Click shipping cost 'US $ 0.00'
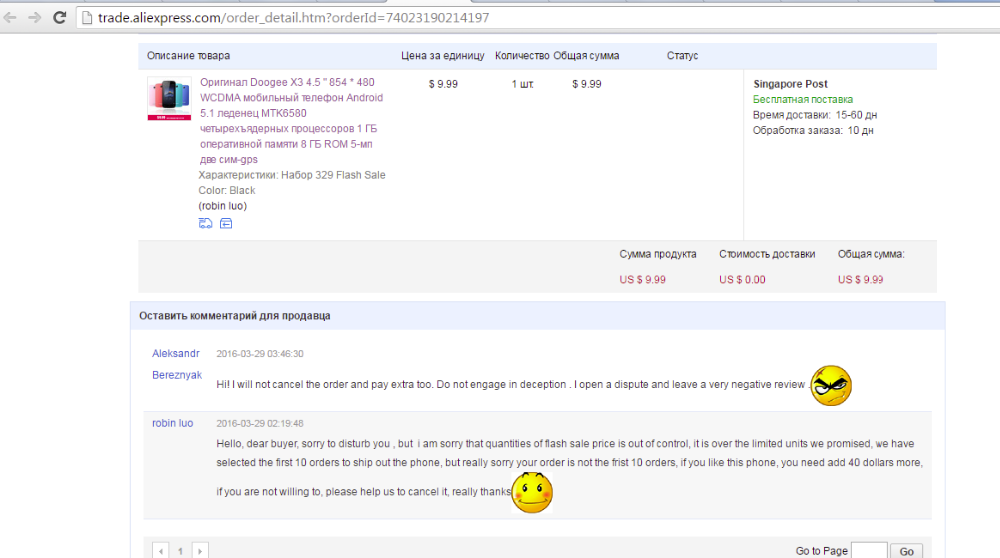Viewport: 1000px width, 558px height. pyautogui.click(x=742, y=280)
